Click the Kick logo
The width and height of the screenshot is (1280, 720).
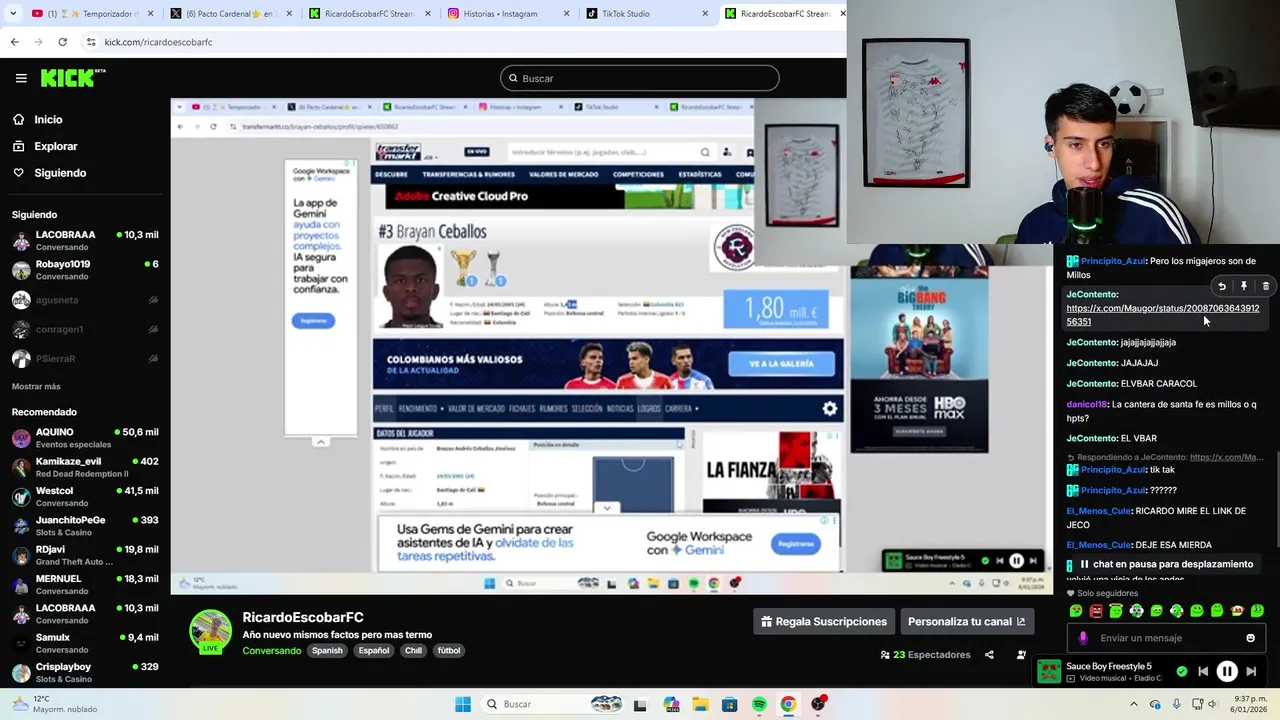[x=73, y=77]
